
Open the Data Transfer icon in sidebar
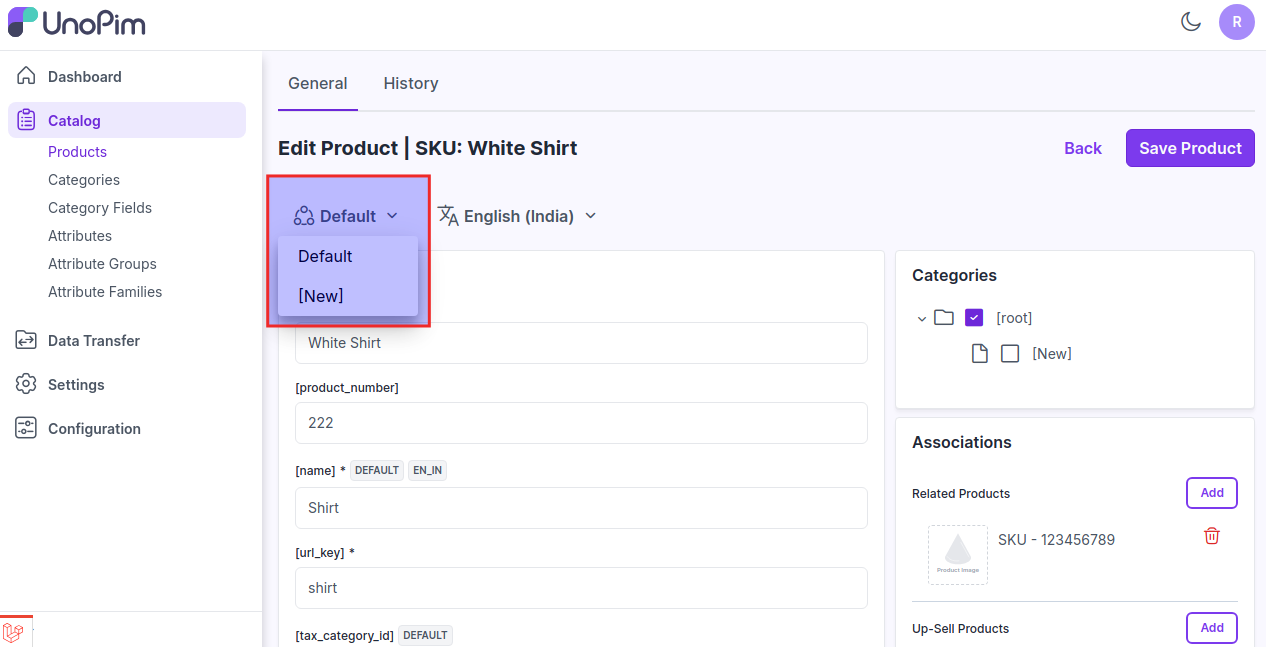tap(27, 341)
